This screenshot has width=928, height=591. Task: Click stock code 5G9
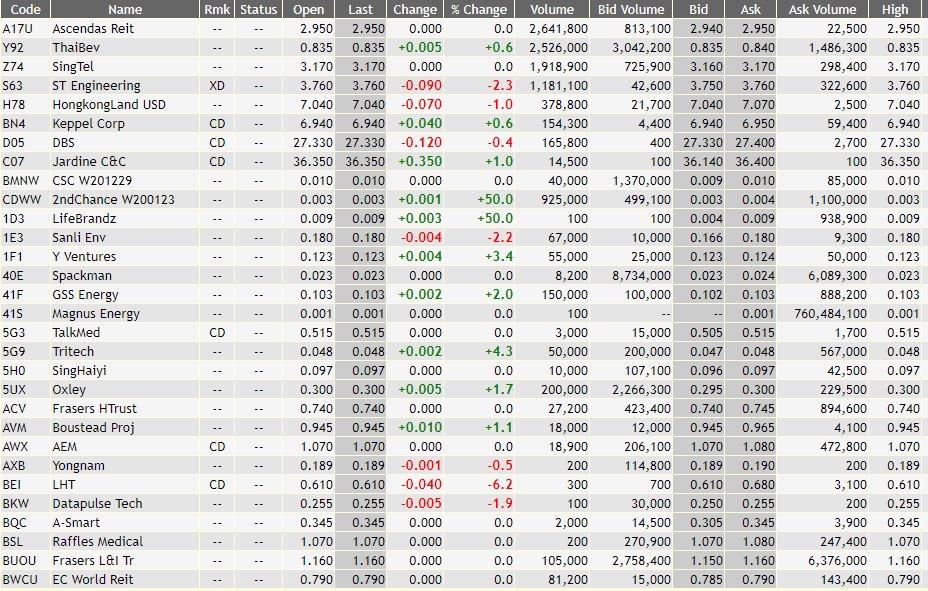click(14, 351)
